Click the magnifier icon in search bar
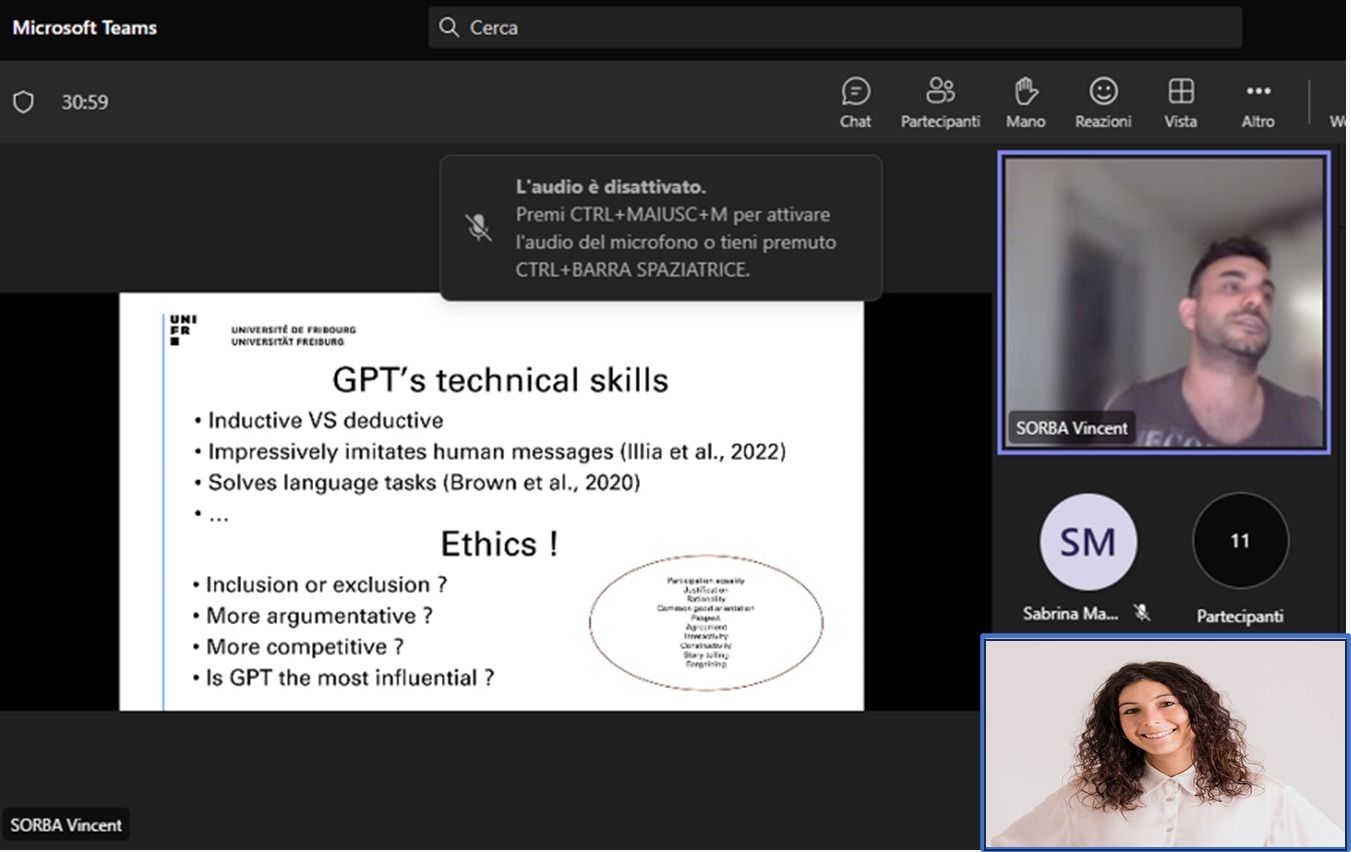The width and height of the screenshot is (1351, 852). tap(449, 27)
